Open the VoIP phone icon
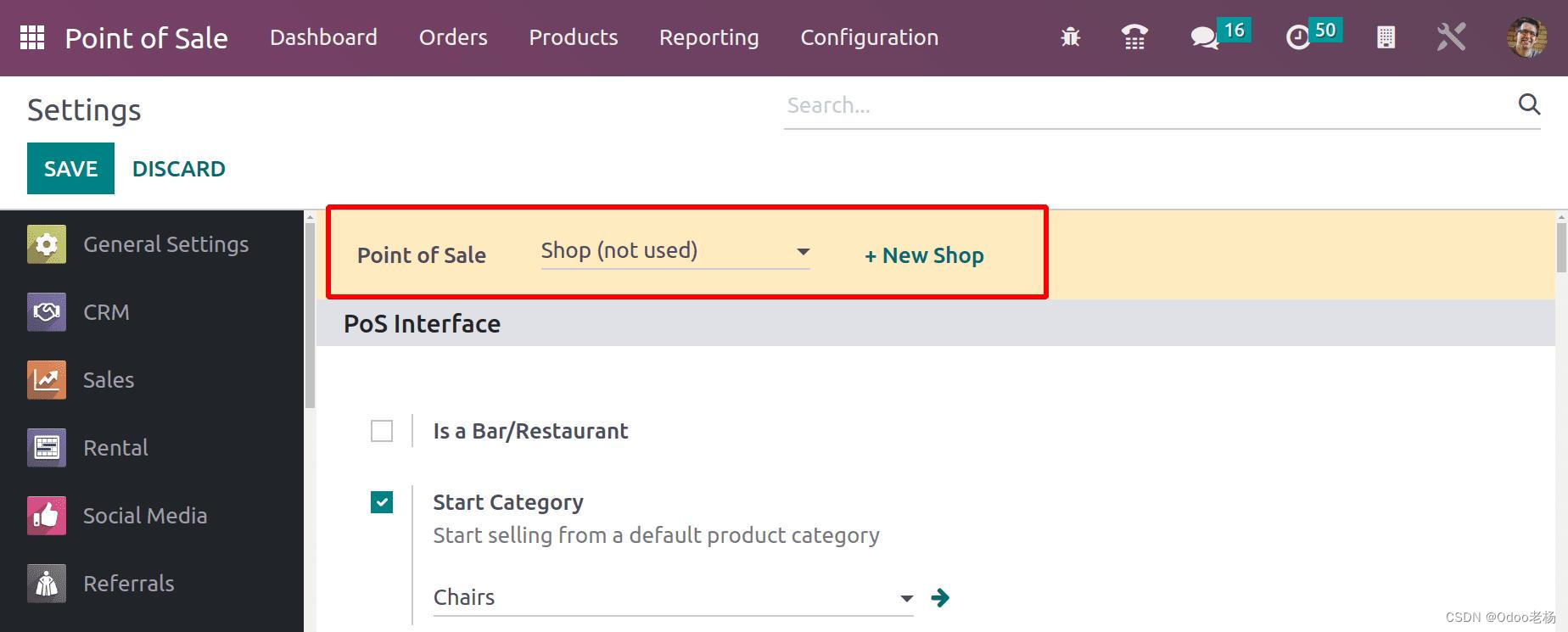This screenshot has height=632, width=1568. pyautogui.click(x=1134, y=37)
